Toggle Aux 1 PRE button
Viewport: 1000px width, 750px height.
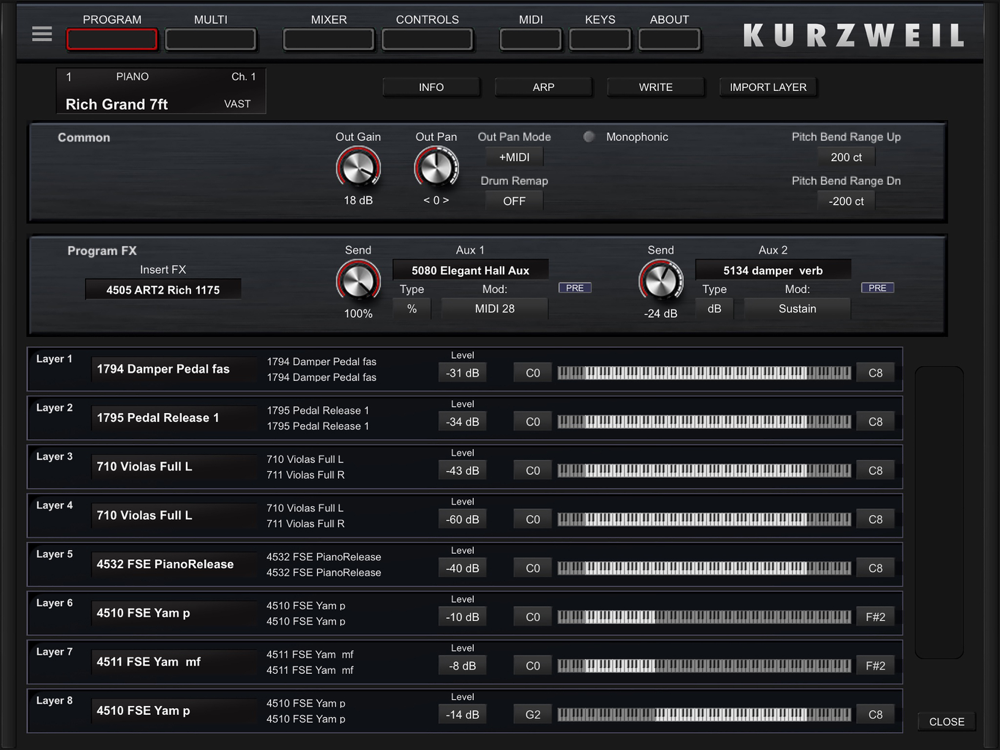point(575,288)
